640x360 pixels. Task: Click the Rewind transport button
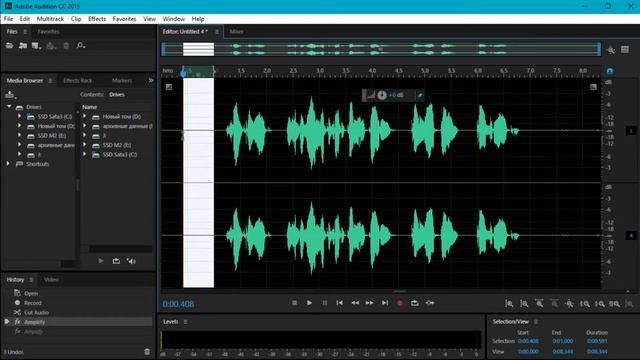click(355, 303)
